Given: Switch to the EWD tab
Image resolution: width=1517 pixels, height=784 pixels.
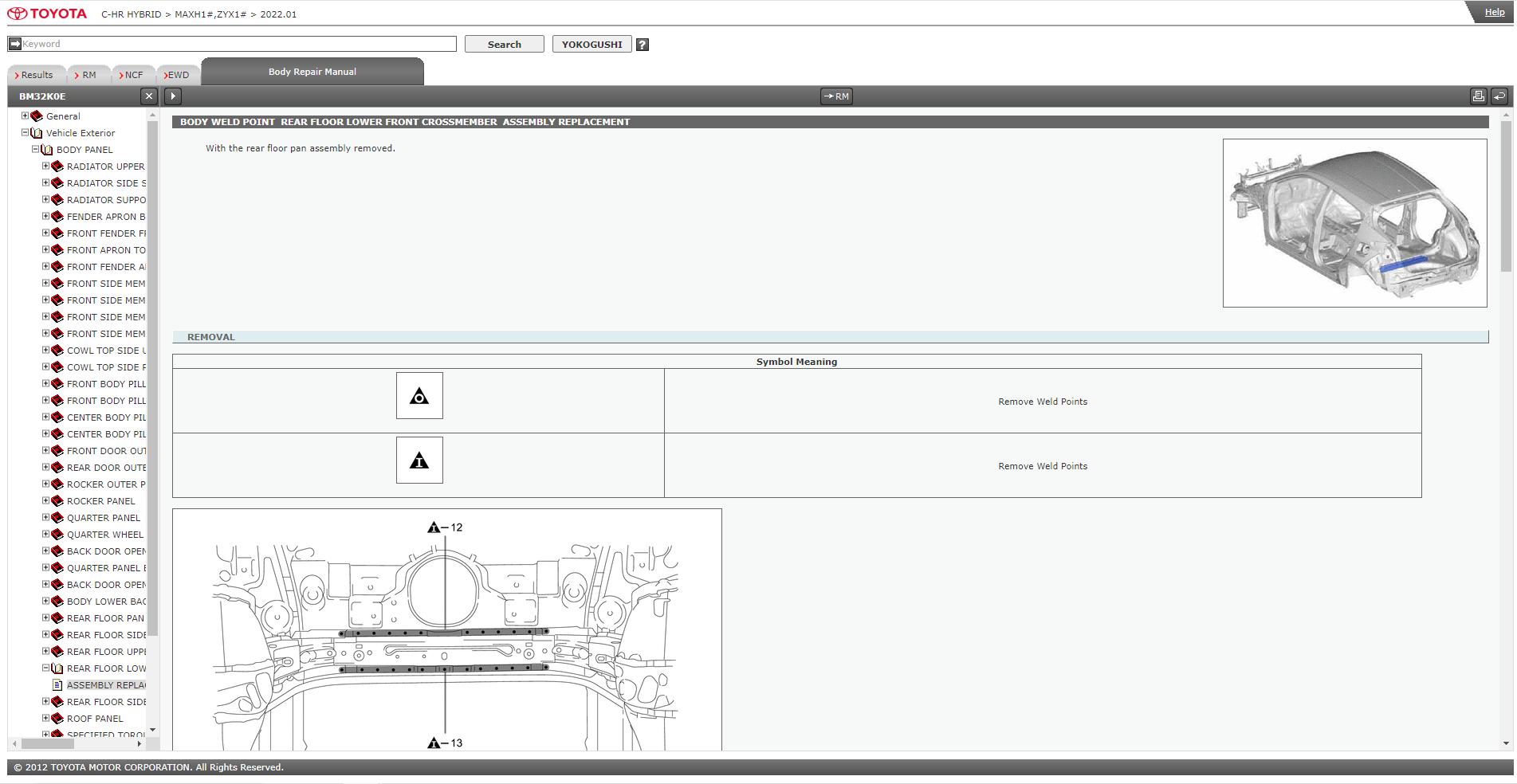Looking at the screenshot, I should pyautogui.click(x=178, y=75).
